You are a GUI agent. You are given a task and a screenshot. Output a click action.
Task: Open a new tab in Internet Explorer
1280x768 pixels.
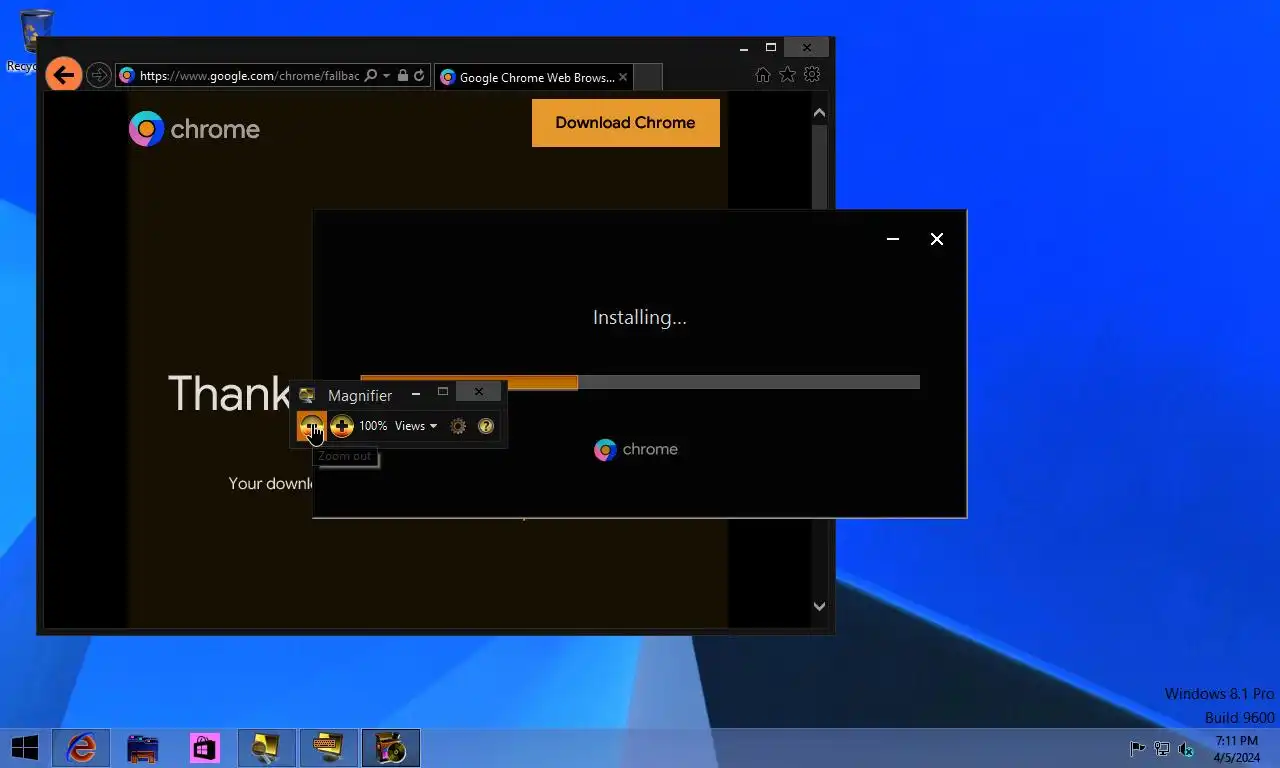coord(648,77)
